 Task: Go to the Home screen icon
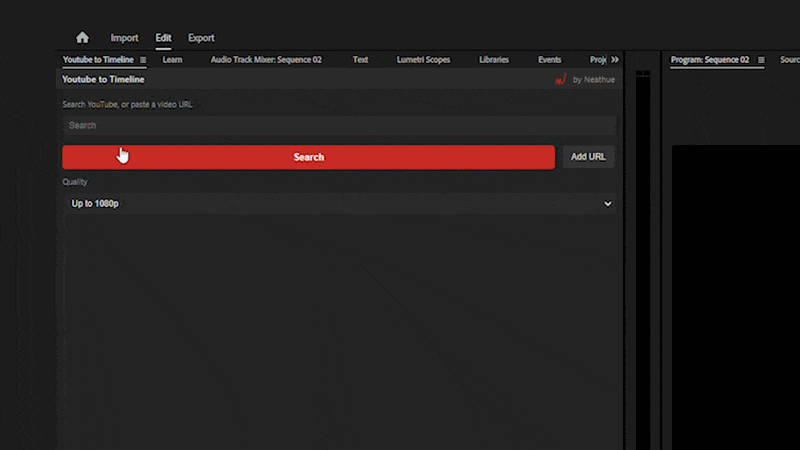coord(82,38)
